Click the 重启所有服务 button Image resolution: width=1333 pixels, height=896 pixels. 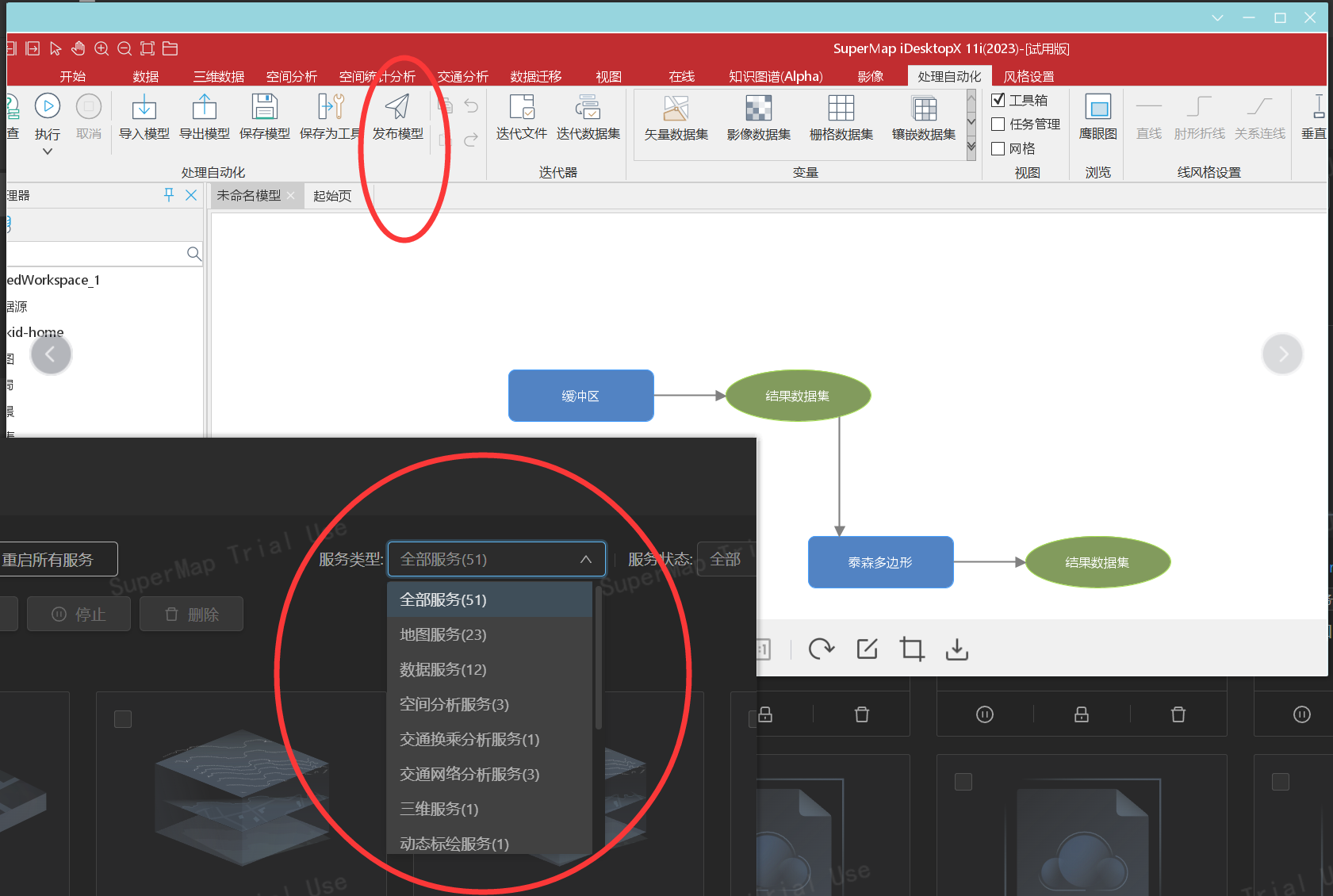pos(58,559)
